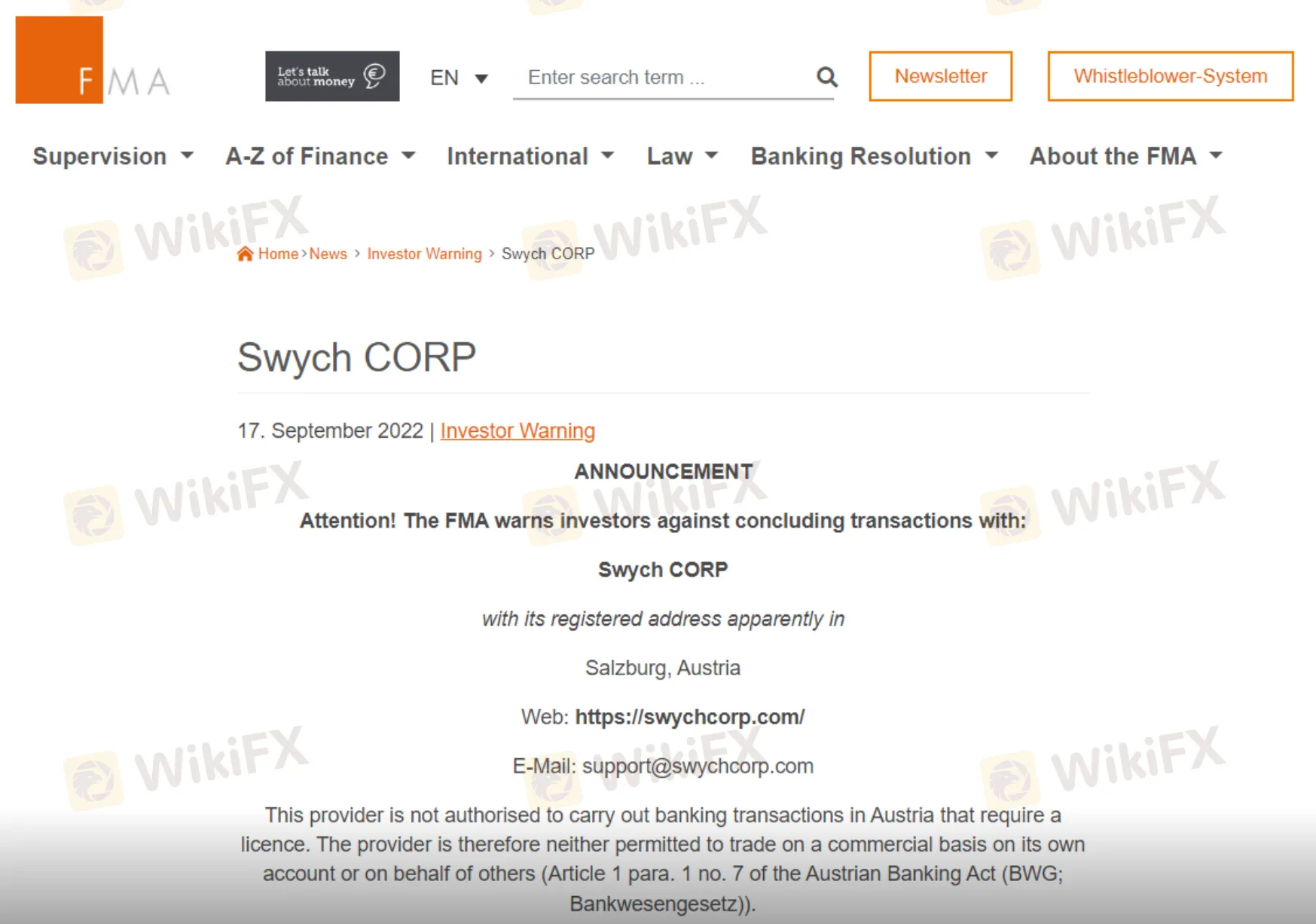Open the underlined Investor Warning link by date
Image resolution: width=1316 pixels, height=924 pixels.
tap(518, 430)
